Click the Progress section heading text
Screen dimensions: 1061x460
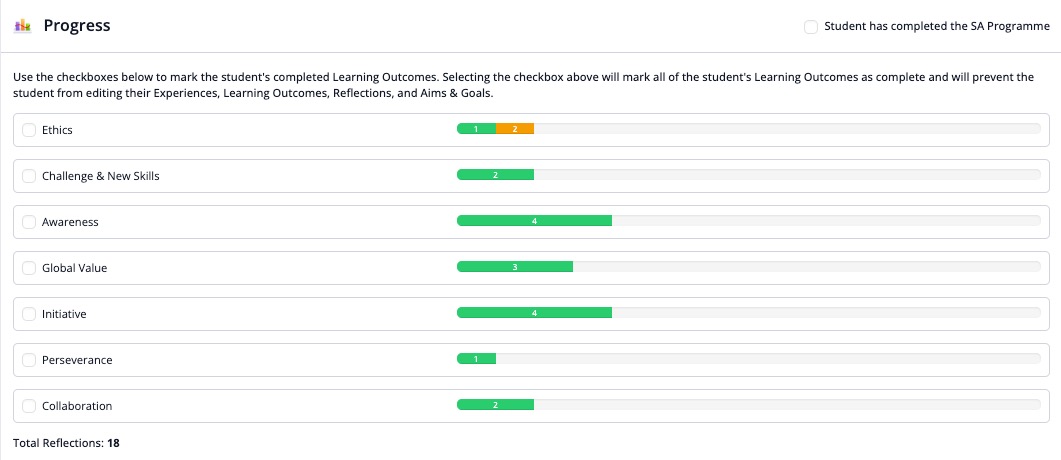coord(77,26)
